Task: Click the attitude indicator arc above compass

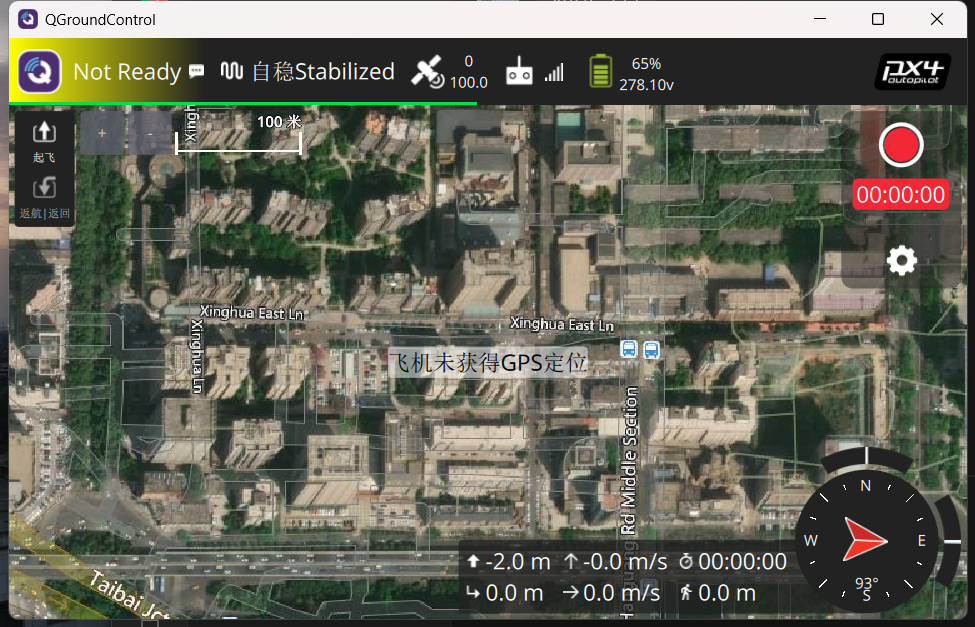Action: click(866, 459)
